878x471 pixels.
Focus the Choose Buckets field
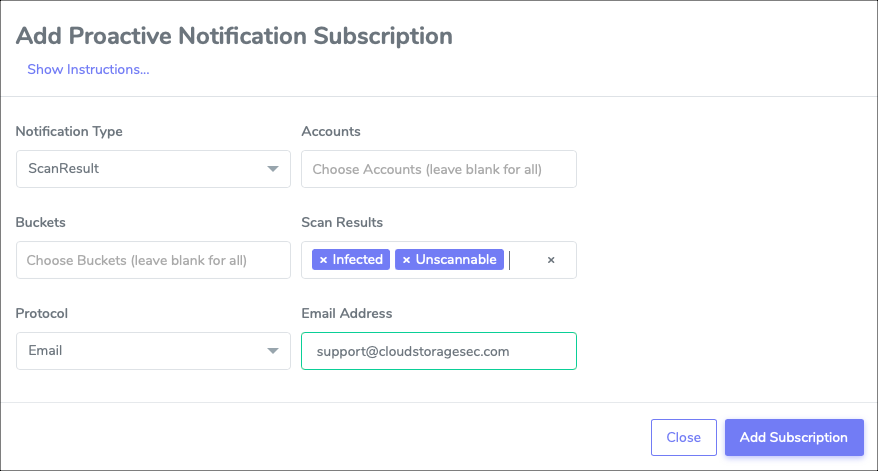tap(153, 260)
